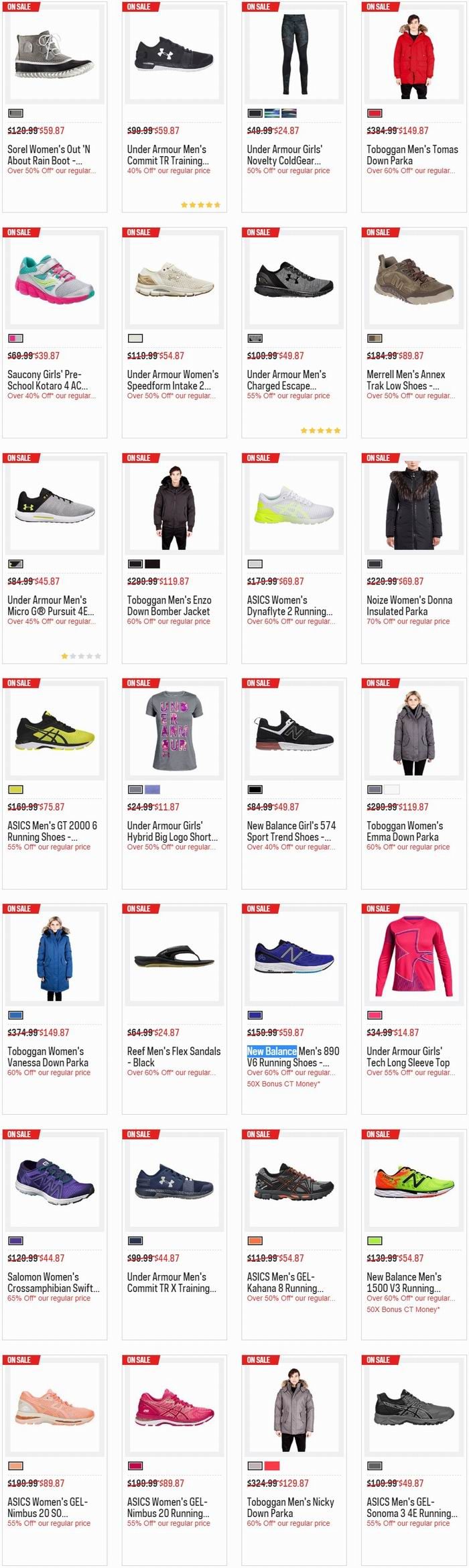Click New Balance Men's 890 V6 Running Shoes
Screen dimensions: 469x1568
click(293, 1057)
